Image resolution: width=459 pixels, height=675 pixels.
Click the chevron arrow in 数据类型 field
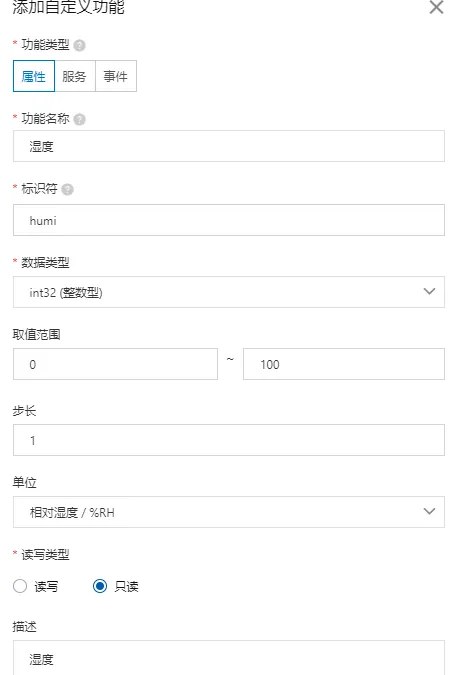tap(429, 291)
